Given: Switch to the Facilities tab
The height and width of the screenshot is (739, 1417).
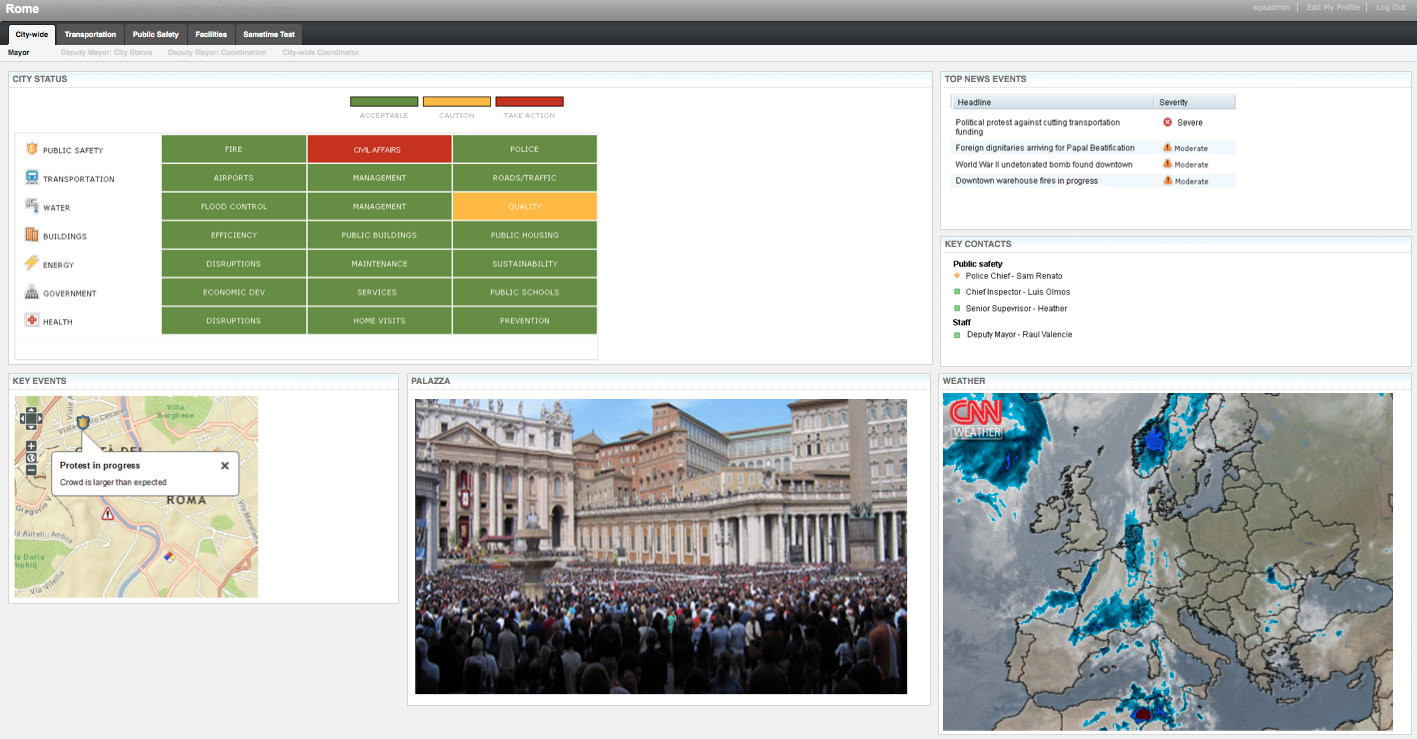Looking at the screenshot, I should coord(211,34).
